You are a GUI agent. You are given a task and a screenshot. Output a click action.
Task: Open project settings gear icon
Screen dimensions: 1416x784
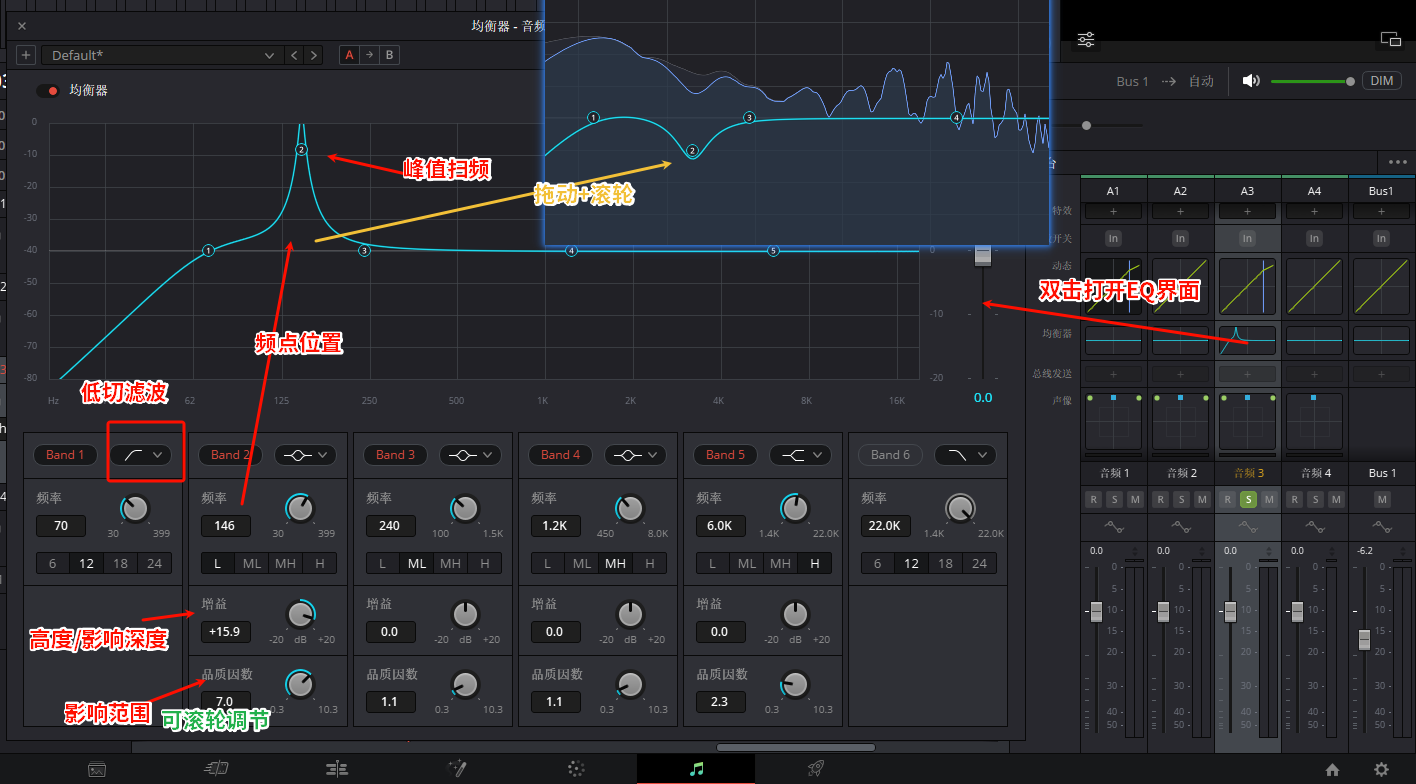click(1382, 769)
